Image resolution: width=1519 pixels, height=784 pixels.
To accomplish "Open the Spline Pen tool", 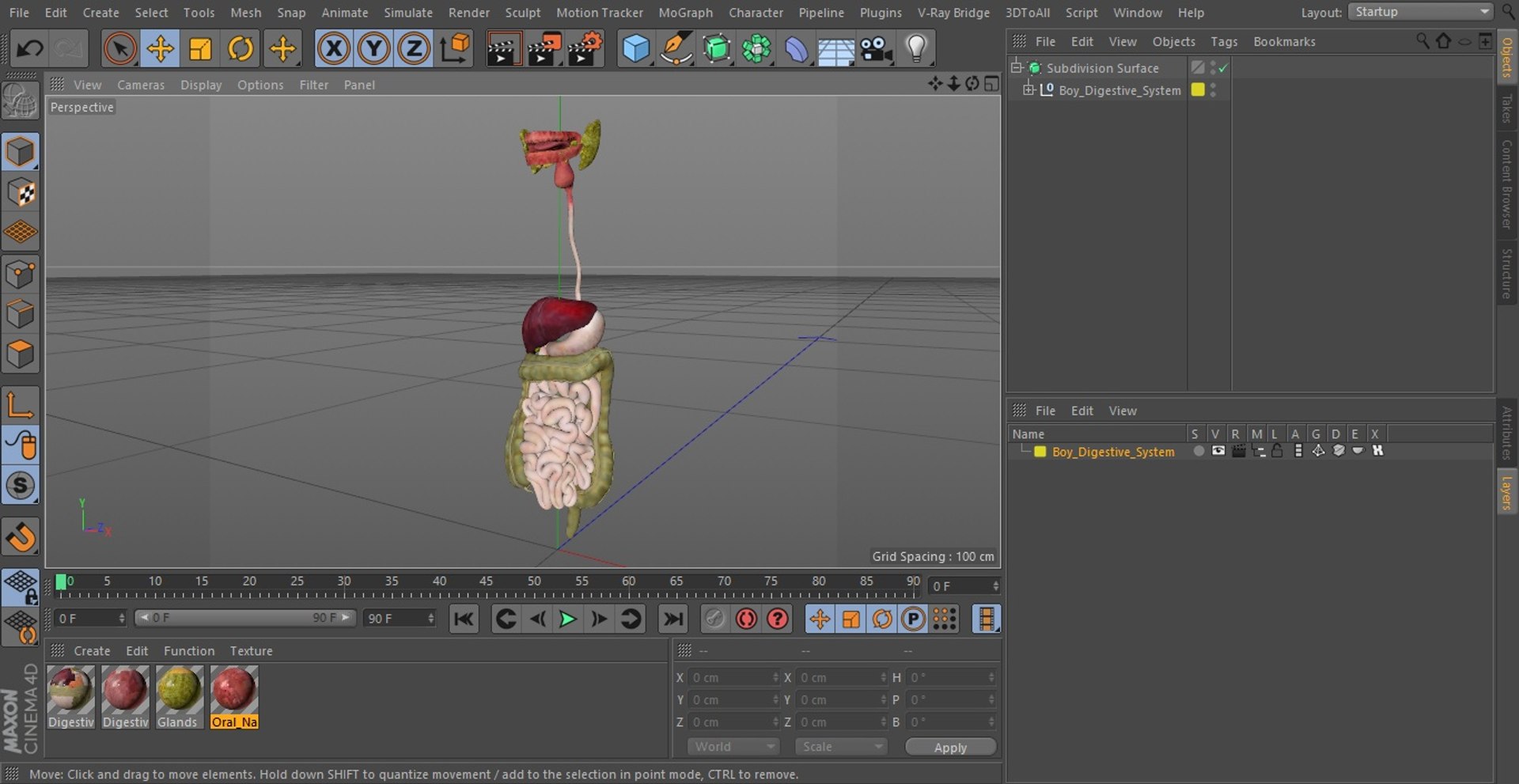I will pyautogui.click(x=676, y=49).
